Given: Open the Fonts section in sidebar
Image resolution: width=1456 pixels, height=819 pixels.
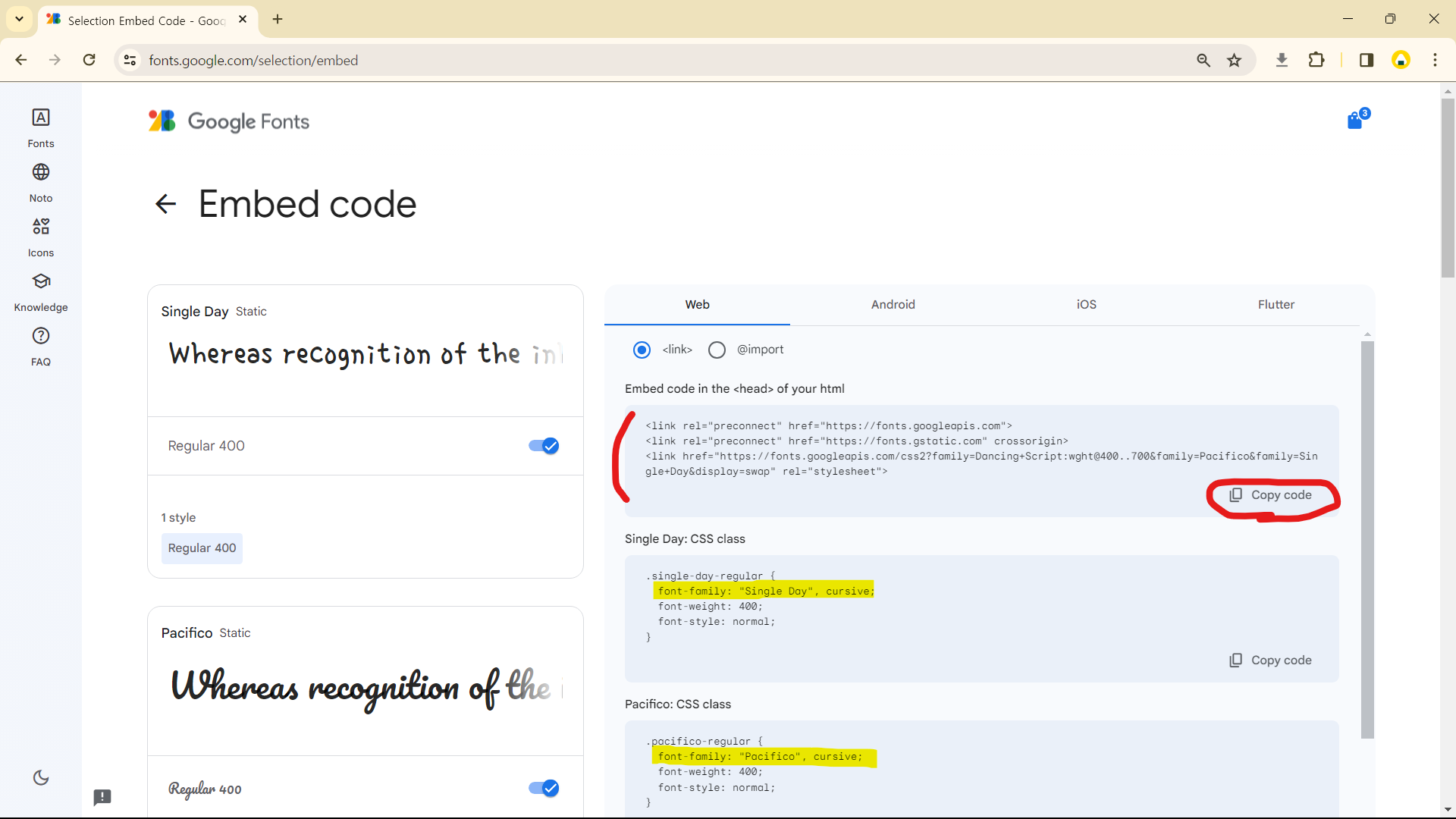Looking at the screenshot, I should point(41,127).
